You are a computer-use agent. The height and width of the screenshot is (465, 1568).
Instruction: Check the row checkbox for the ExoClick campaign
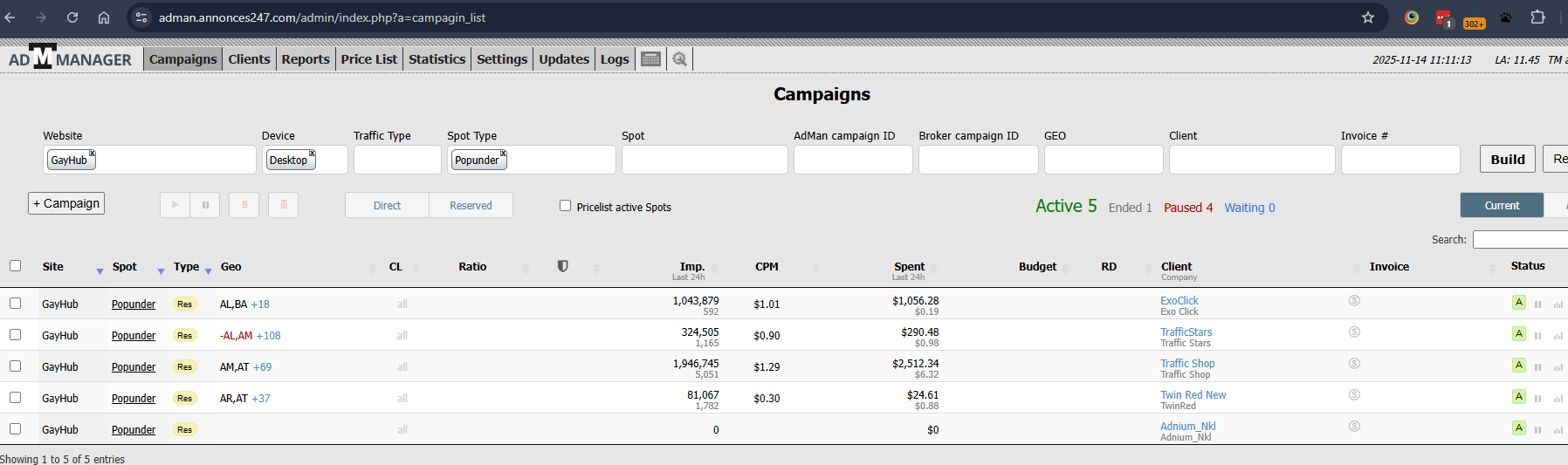click(x=15, y=303)
